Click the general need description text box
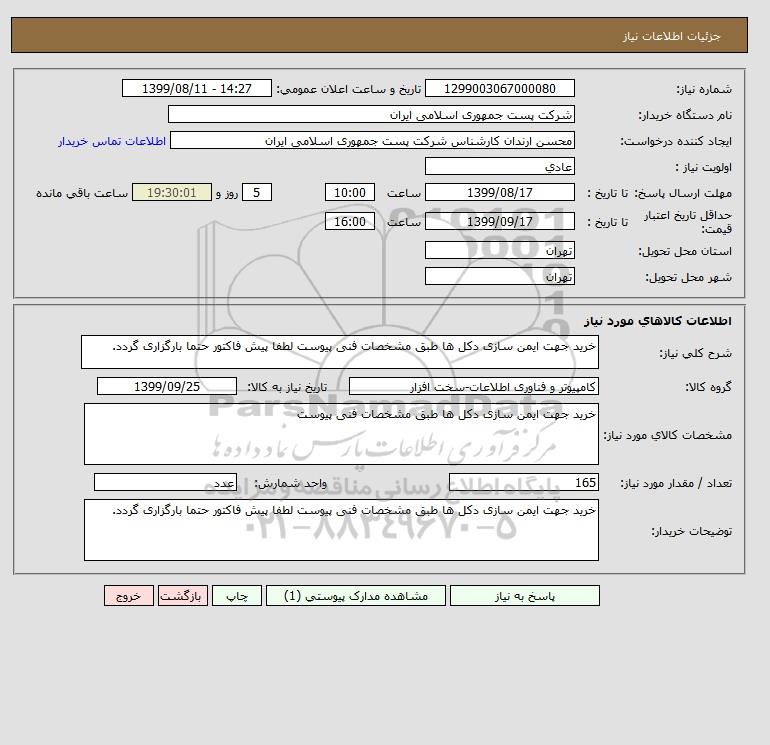Screen dimensions: 770x745 point(340,352)
